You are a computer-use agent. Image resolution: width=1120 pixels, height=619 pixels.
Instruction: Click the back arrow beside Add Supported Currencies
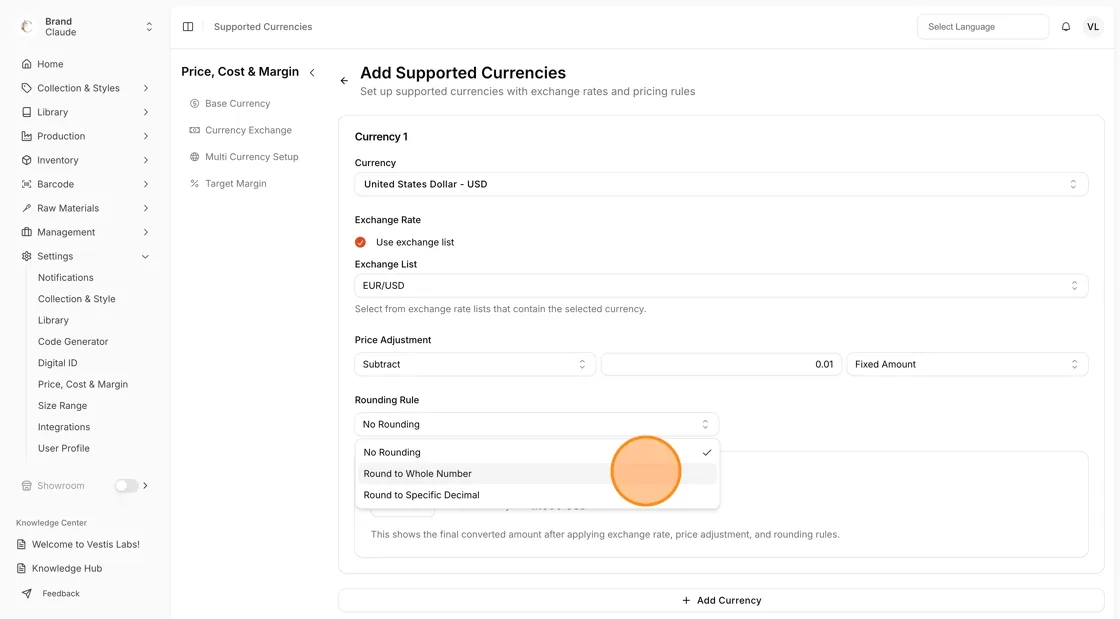pyautogui.click(x=344, y=81)
